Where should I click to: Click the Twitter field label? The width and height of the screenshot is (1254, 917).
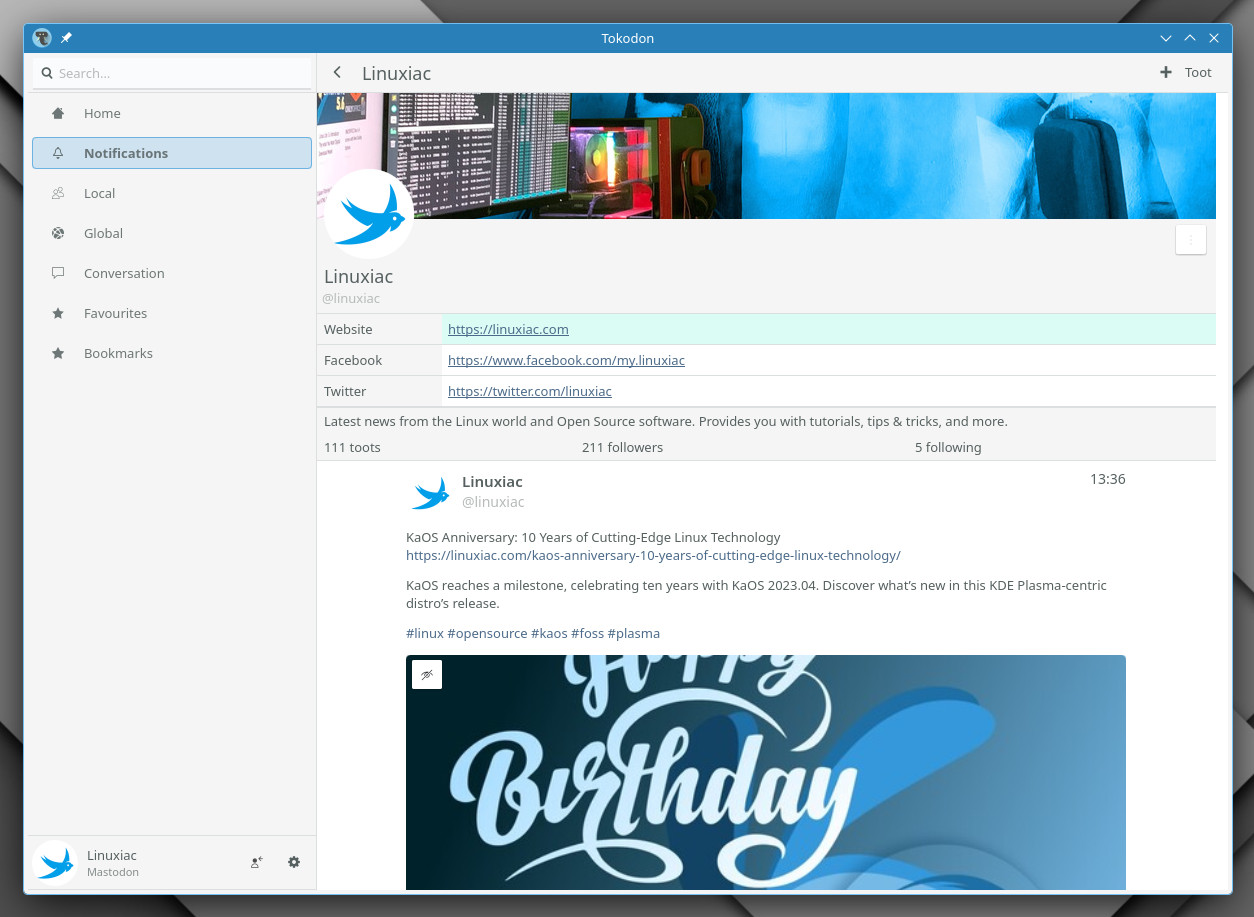345,391
